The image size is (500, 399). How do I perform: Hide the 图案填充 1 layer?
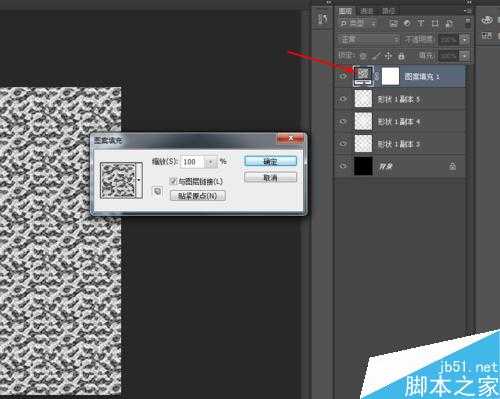pos(343,76)
